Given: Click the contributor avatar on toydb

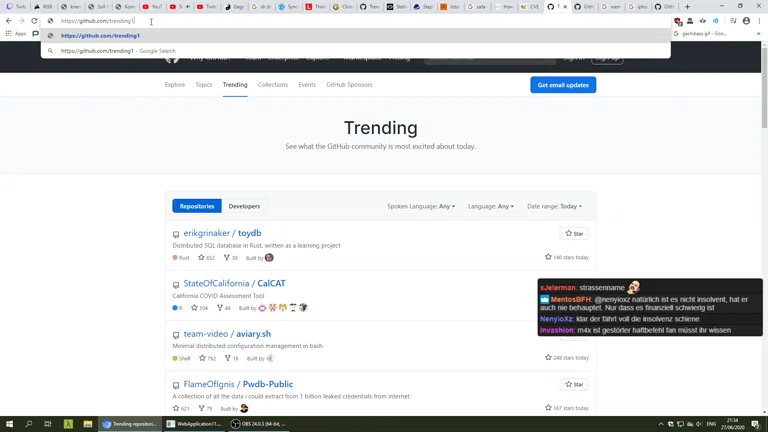Looking at the screenshot, I should coord(269,258).
